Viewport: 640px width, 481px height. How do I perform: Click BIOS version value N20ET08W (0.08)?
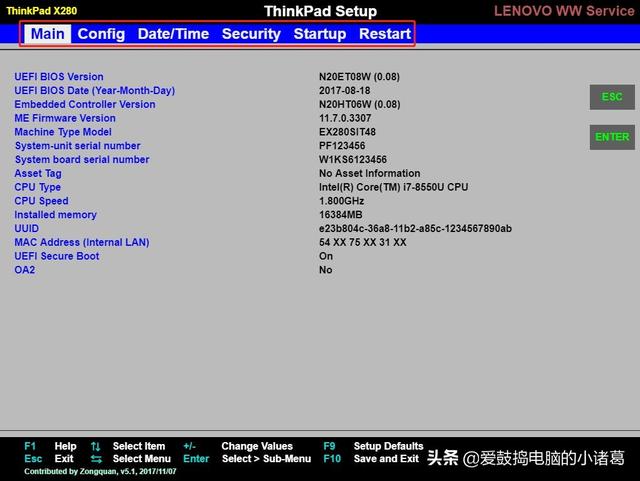tap(359, 77)
